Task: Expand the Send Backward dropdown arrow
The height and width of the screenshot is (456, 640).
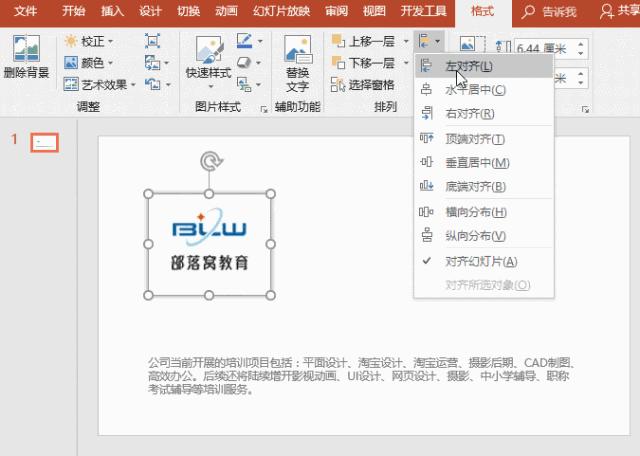Action: pos(406,63)
